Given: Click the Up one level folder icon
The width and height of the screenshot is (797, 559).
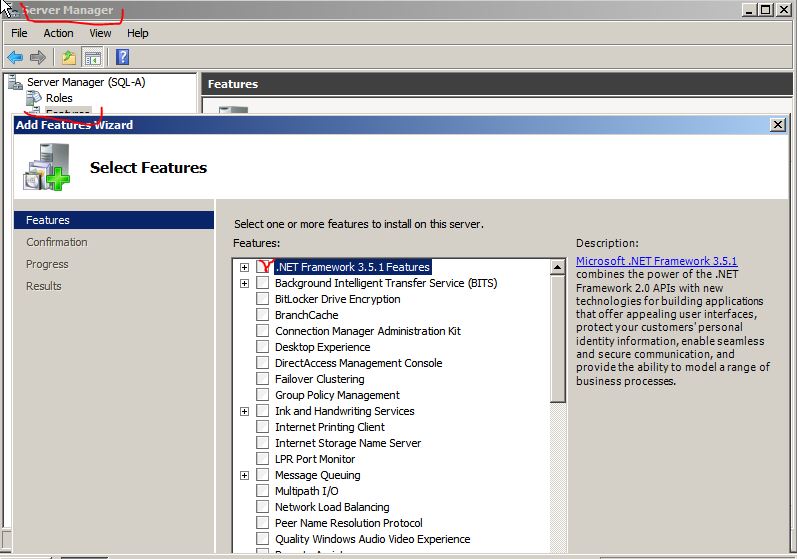Looking at the screenshot, I should (69, 57).
